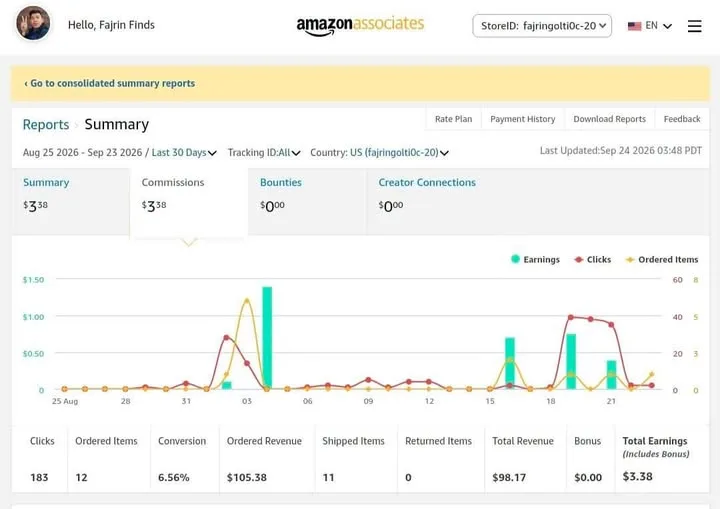Open the hamburger menu icon

tap(694, 26)
